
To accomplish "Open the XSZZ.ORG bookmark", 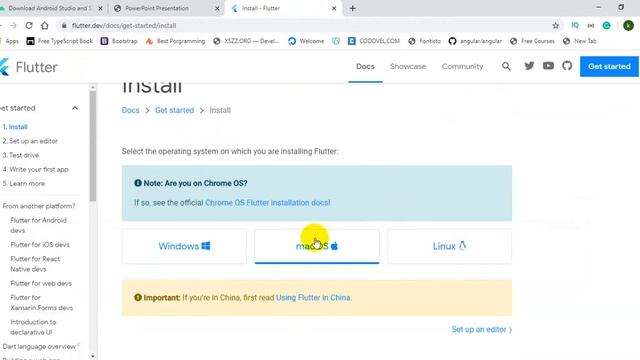I will pyautogui.click(x=246, y=41).
